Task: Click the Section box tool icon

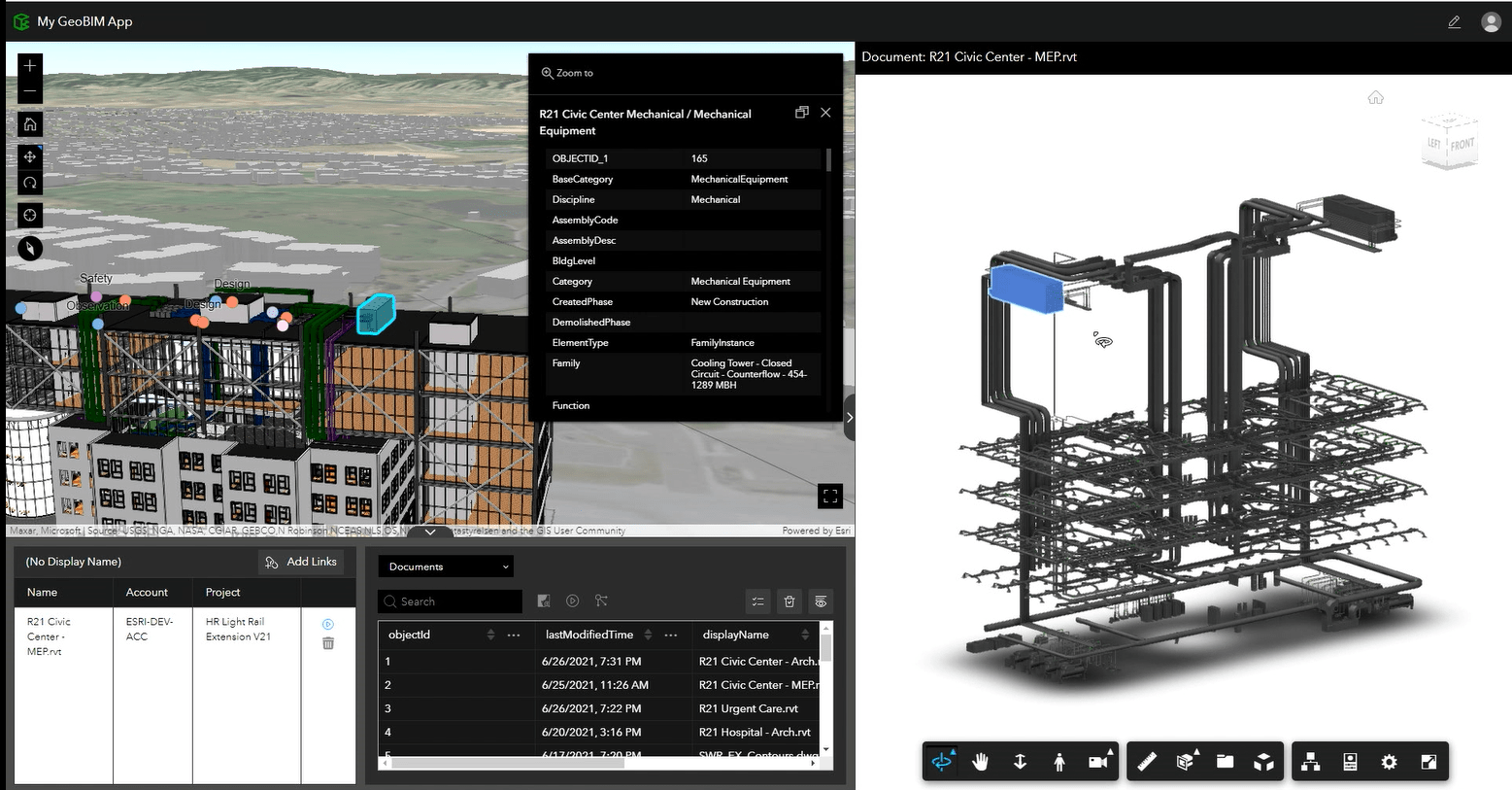Action: (x=1184, y=762)
